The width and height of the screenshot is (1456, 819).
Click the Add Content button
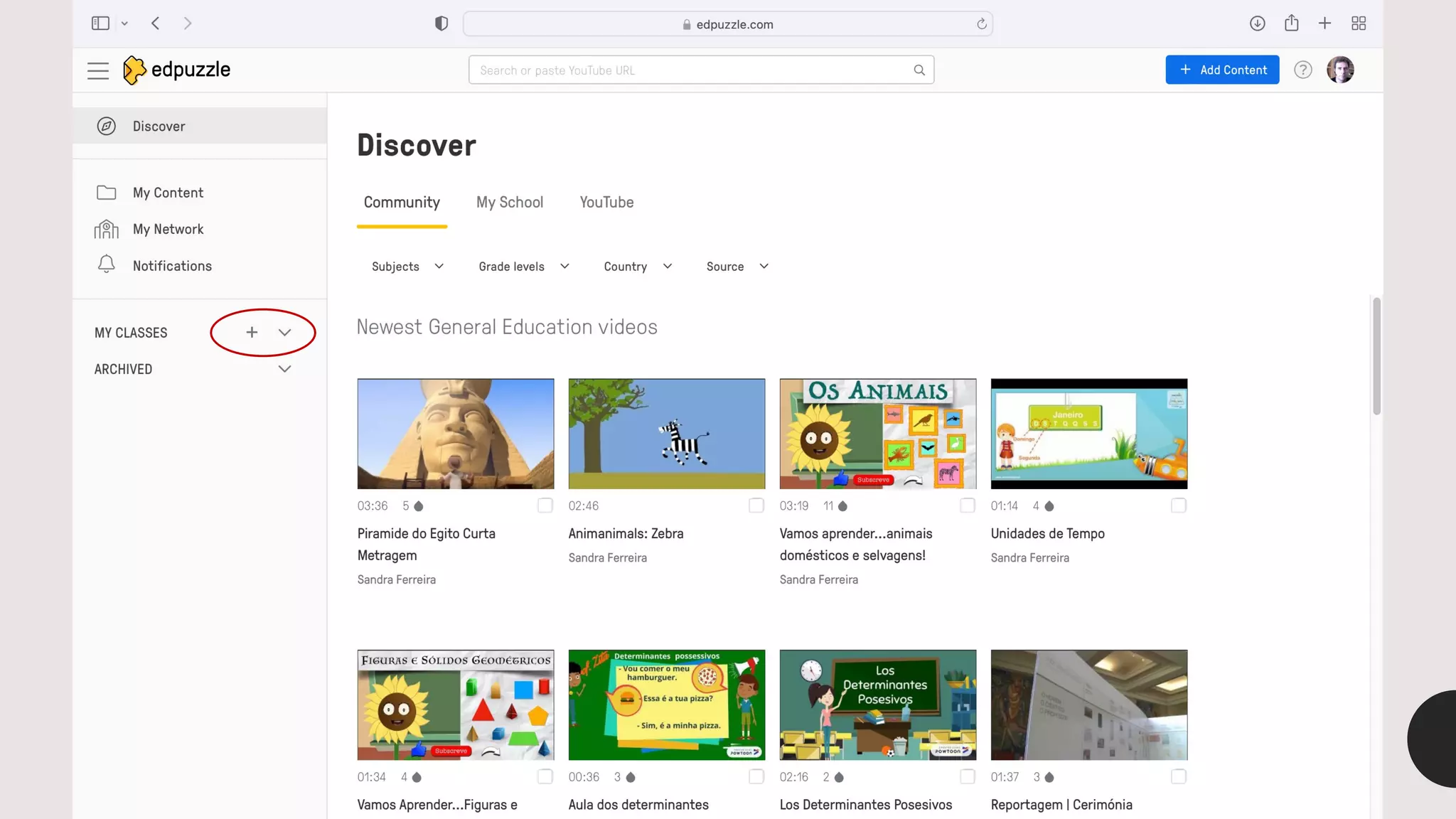point(1221,70)
